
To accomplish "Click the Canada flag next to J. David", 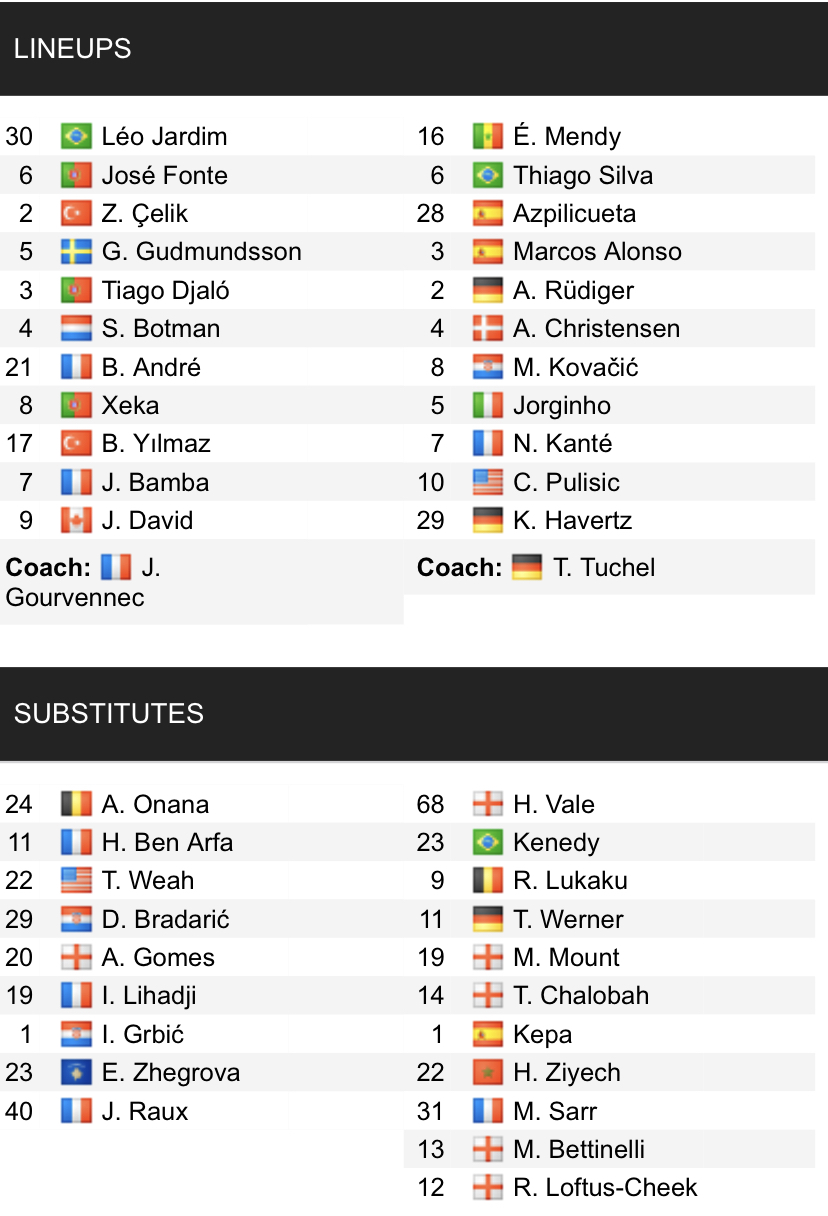I will coord(76,520).
